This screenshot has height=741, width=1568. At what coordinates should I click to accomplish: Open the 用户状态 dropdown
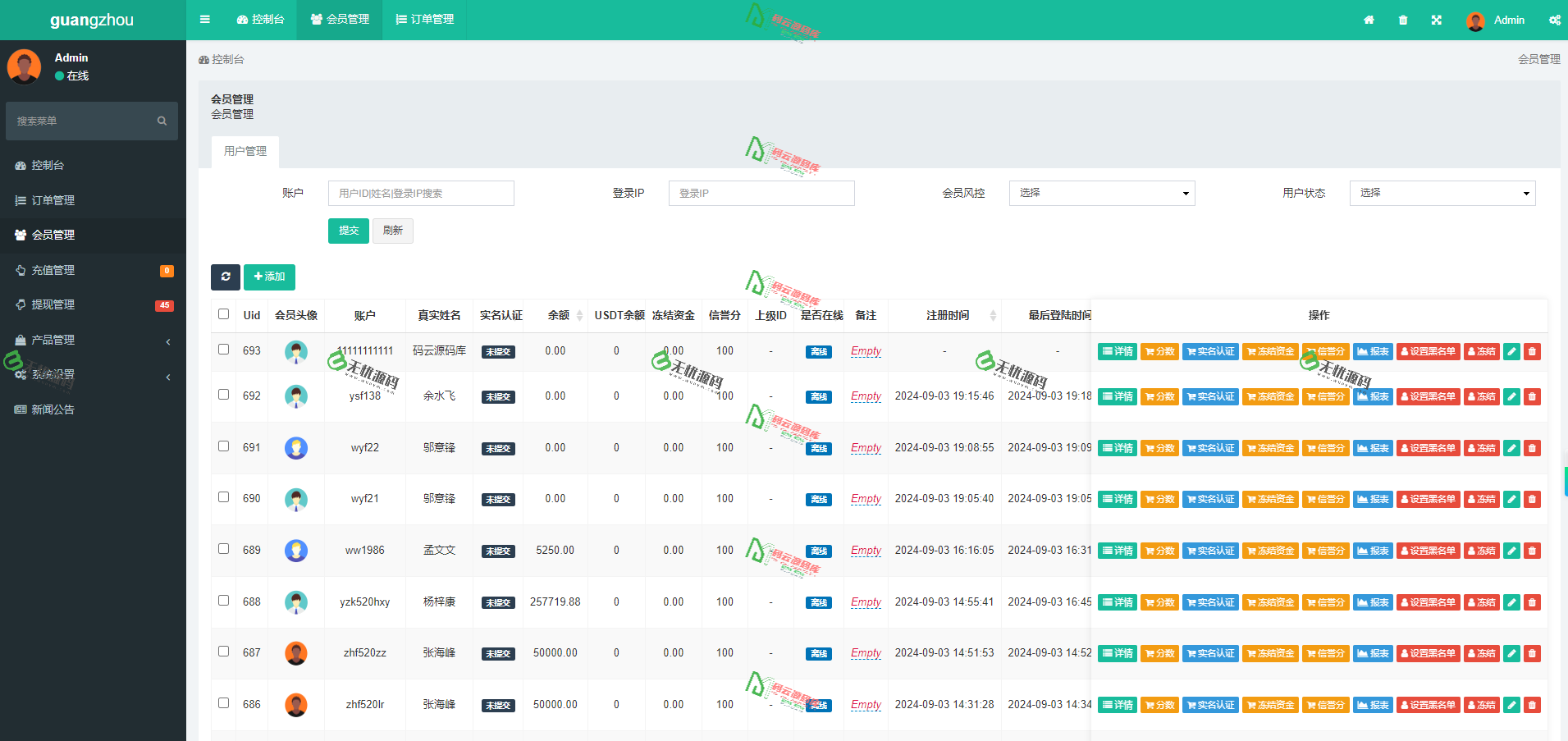(x=1442, y=193)
